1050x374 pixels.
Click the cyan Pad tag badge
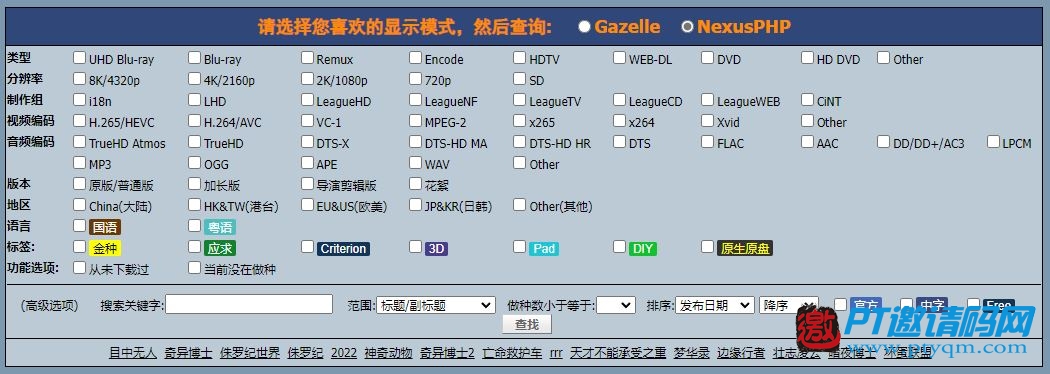[544, 249]
